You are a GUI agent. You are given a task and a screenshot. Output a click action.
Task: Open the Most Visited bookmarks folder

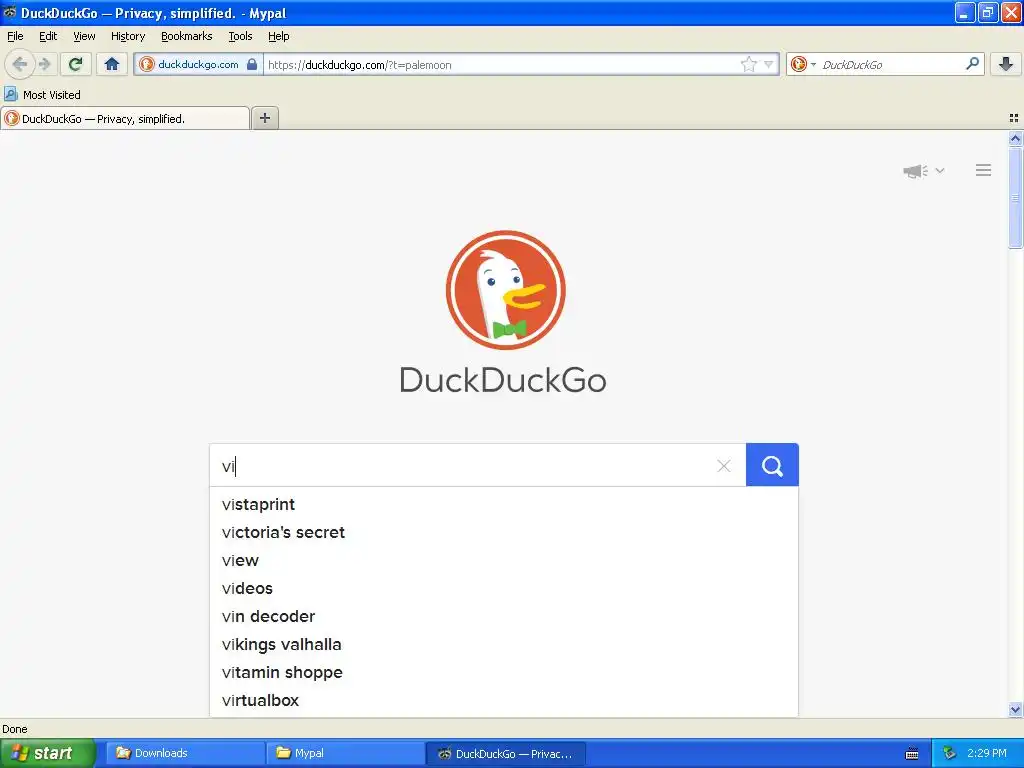[x=42, y=95]
